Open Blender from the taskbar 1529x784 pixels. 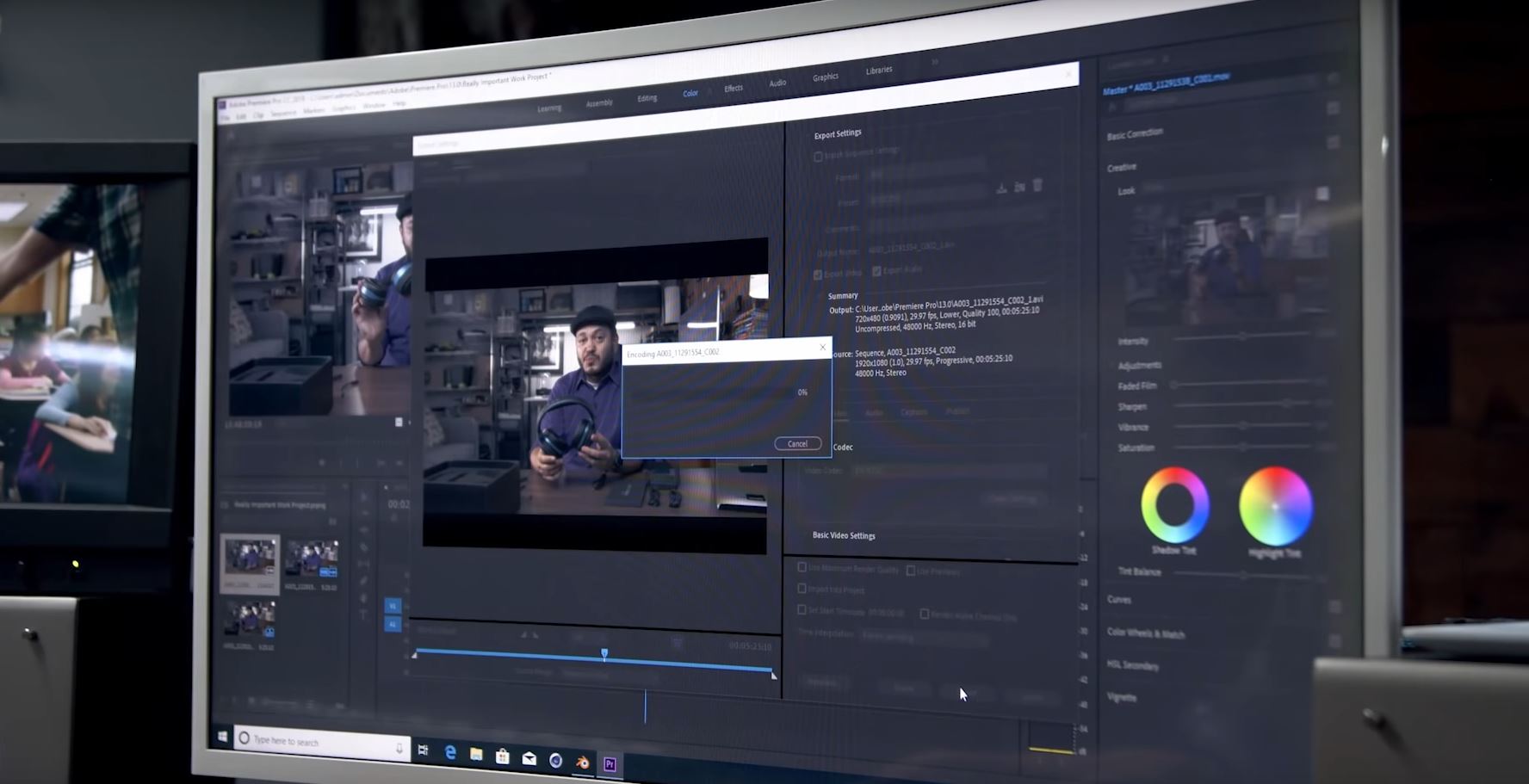(x=583, y=762)
